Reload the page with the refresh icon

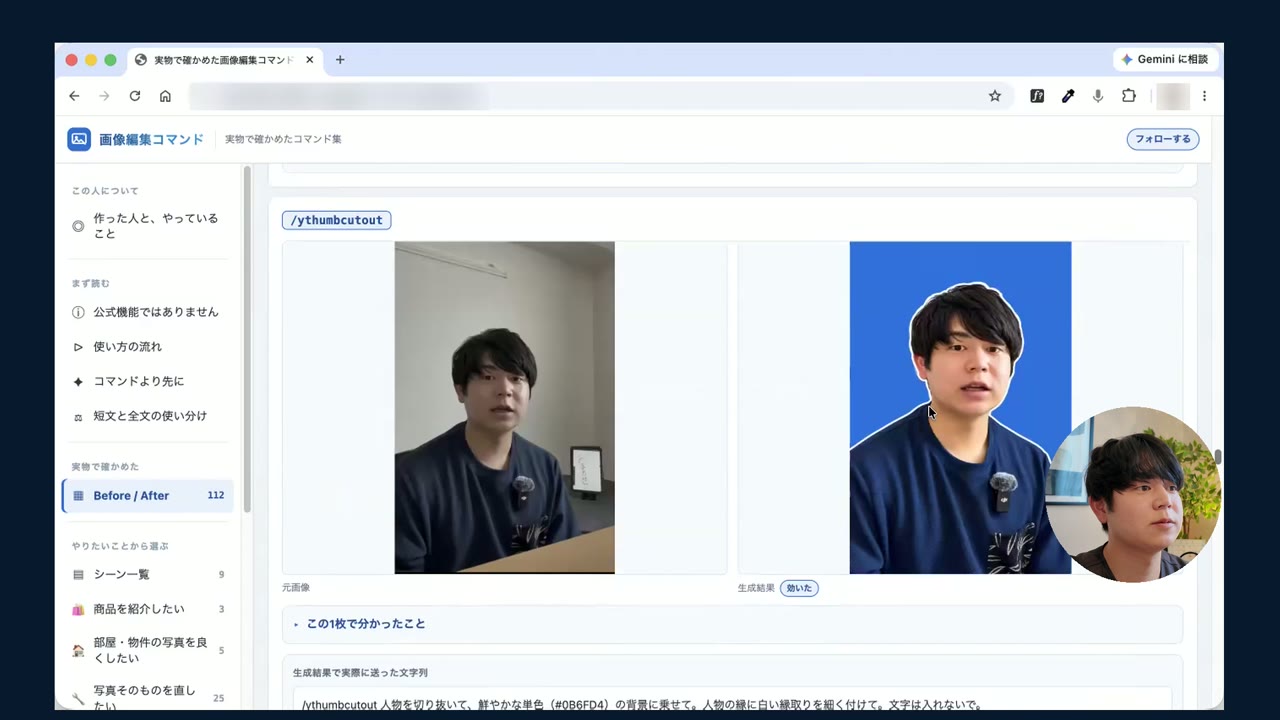135,96
